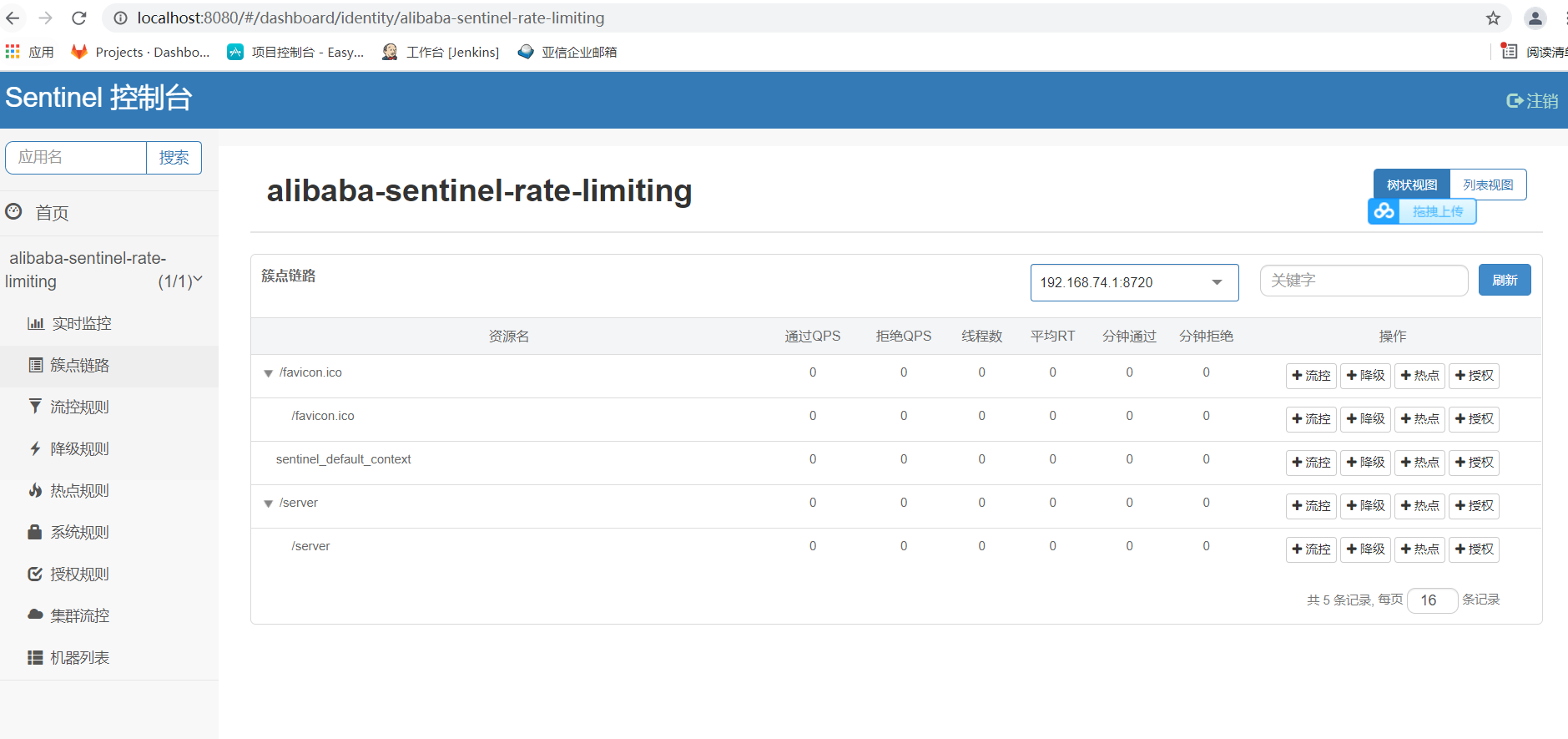The image size is (1568, 739).
Task: Click the 通过QPS column header
Action: pyautogui.click(x=813, y=337)
